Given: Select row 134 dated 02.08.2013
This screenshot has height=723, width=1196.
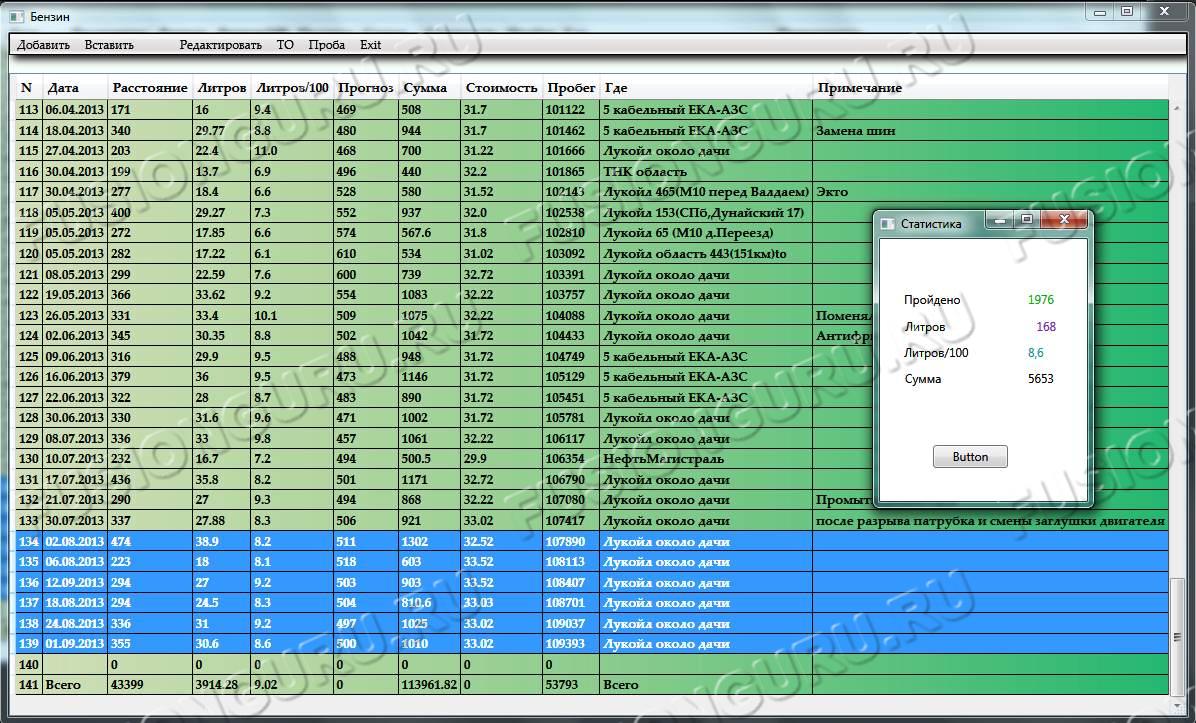Looking at the screenshot, I should (x=75, y=541).
